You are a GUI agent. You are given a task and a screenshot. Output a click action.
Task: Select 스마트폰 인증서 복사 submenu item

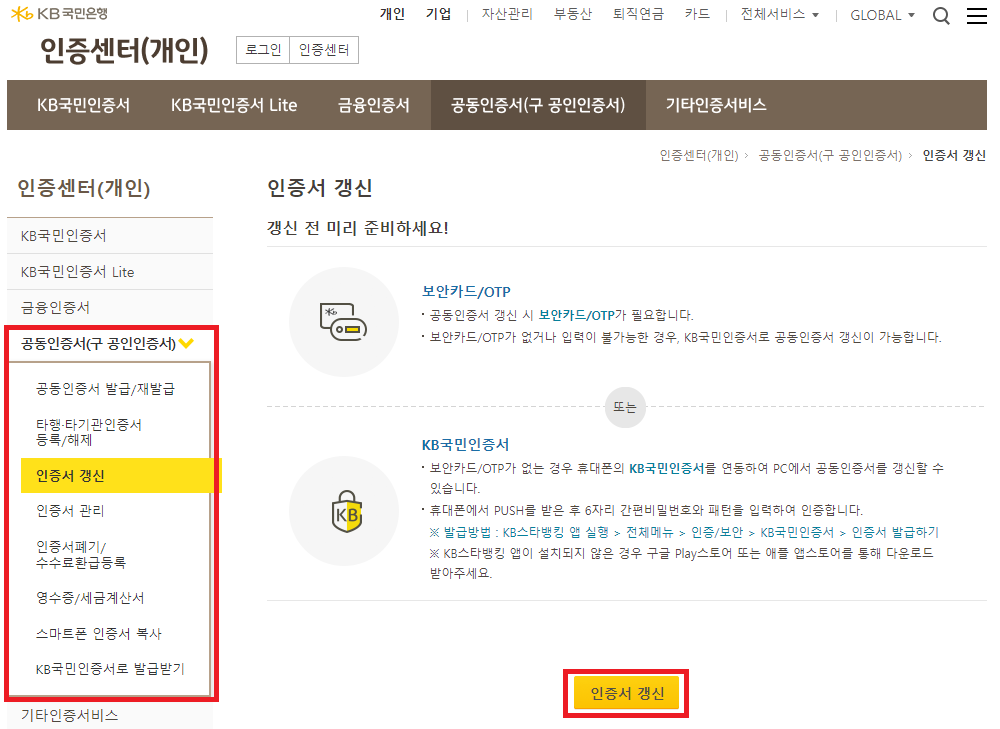(x=99, y=634)
